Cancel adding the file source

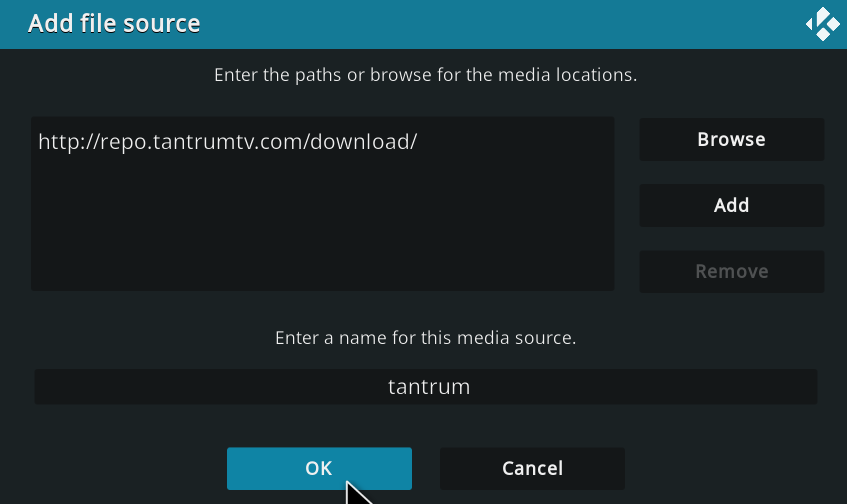(532, 468)
